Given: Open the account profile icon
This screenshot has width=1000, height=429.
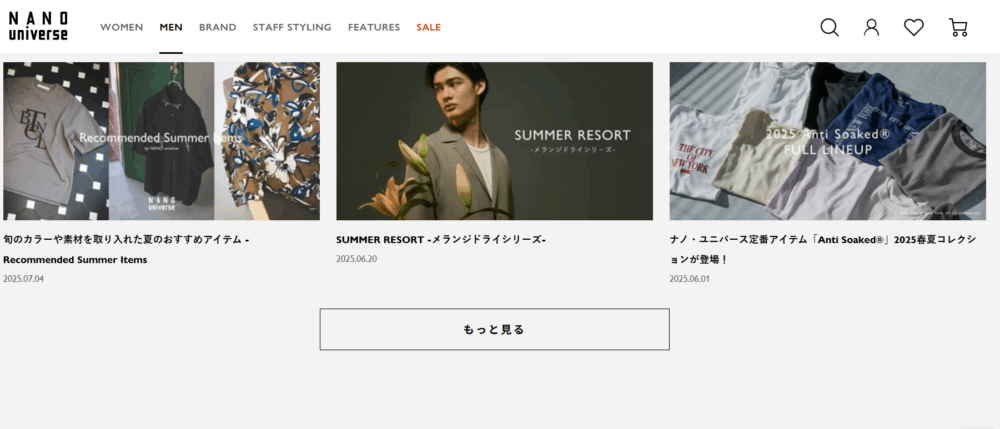Looking at the screenshot, I should coord(871,27).
